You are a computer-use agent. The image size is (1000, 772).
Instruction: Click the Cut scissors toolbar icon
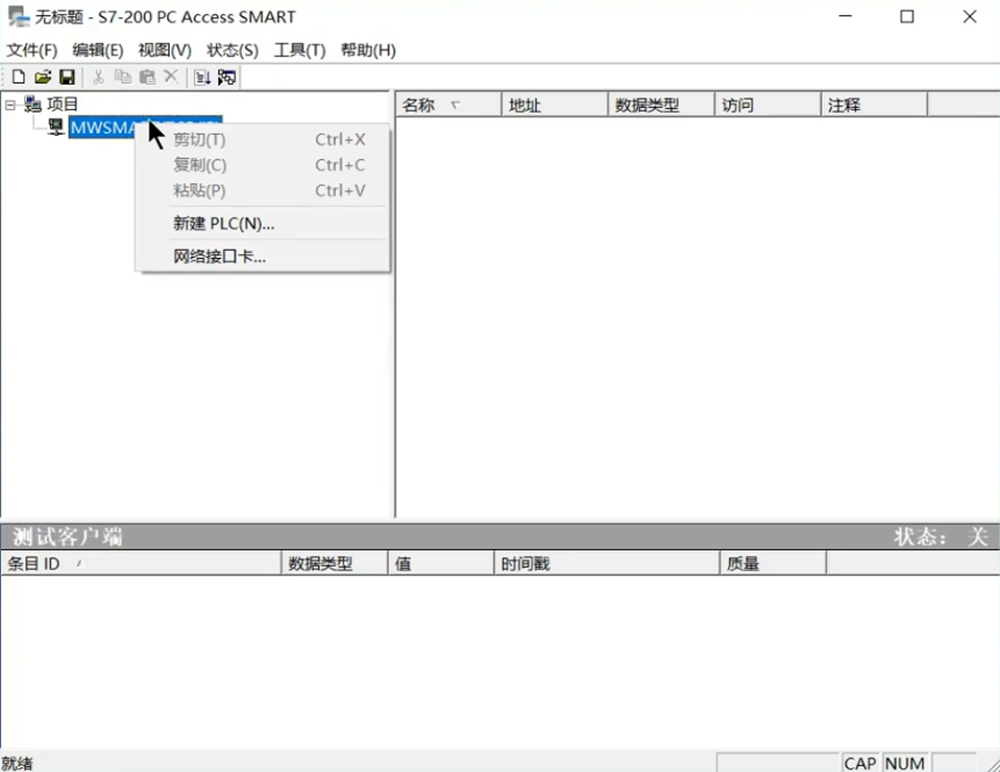tap(98, 77)
